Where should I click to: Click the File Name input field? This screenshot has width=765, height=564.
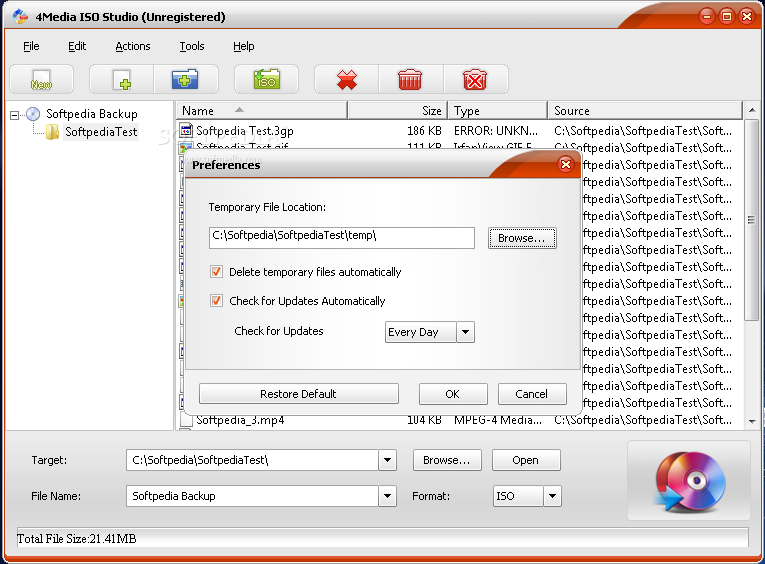click(252, 496)
